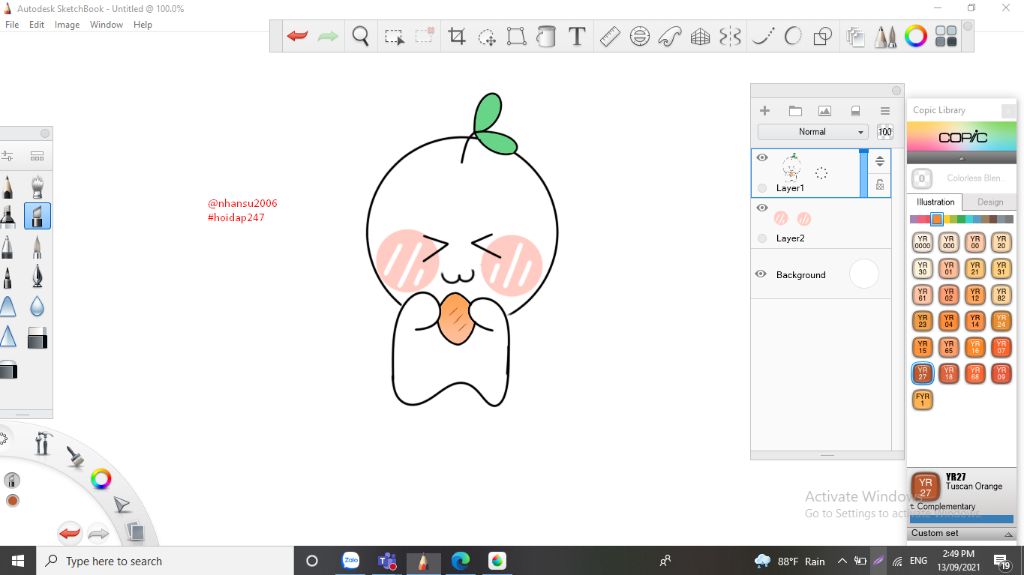Viewport: 1024px width, 575px height.
Task: Click the small circle toggle beside Layer2 name
Action: point(762,238)
